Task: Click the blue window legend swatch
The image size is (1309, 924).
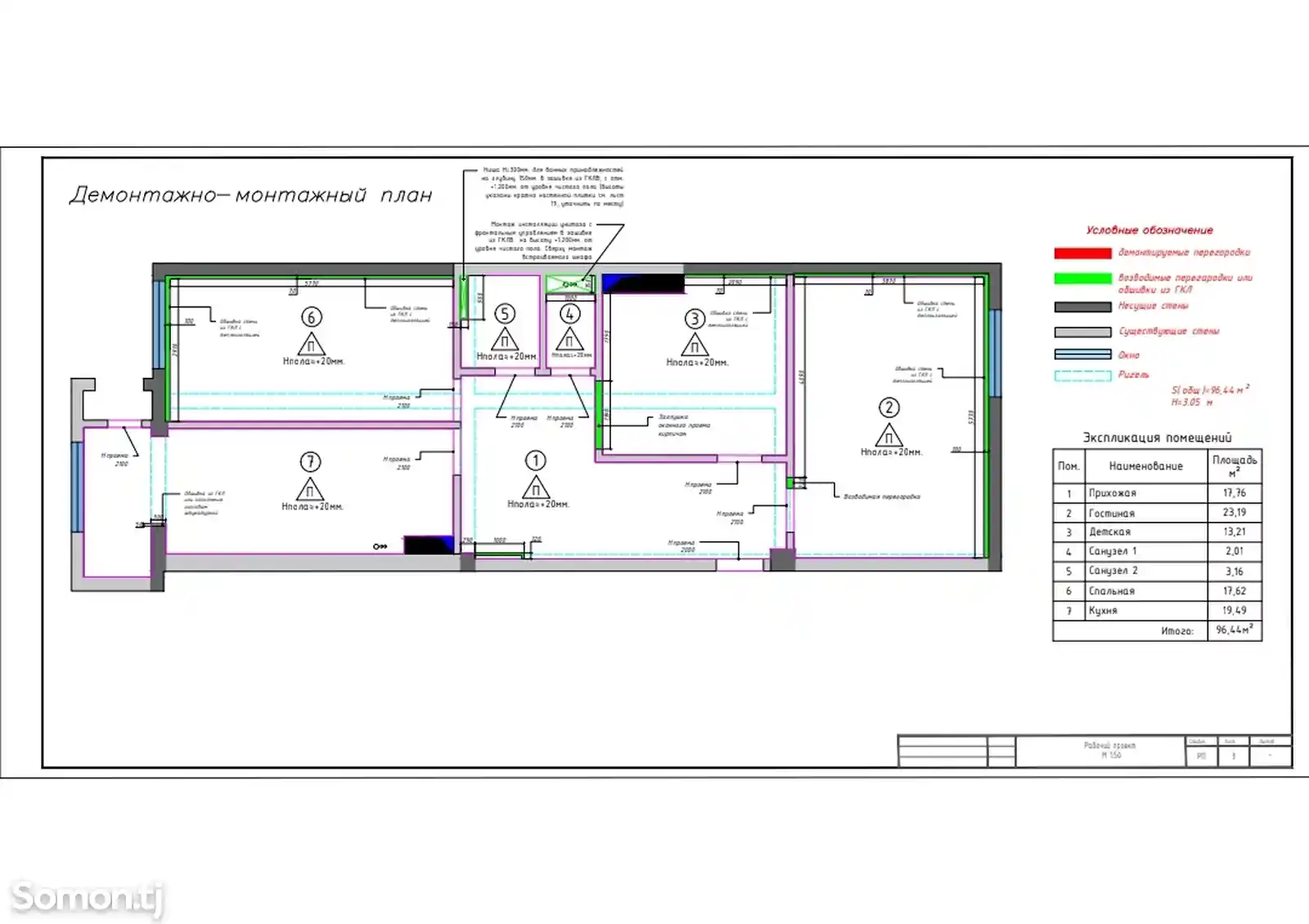Action: (x=1082, y=355)
